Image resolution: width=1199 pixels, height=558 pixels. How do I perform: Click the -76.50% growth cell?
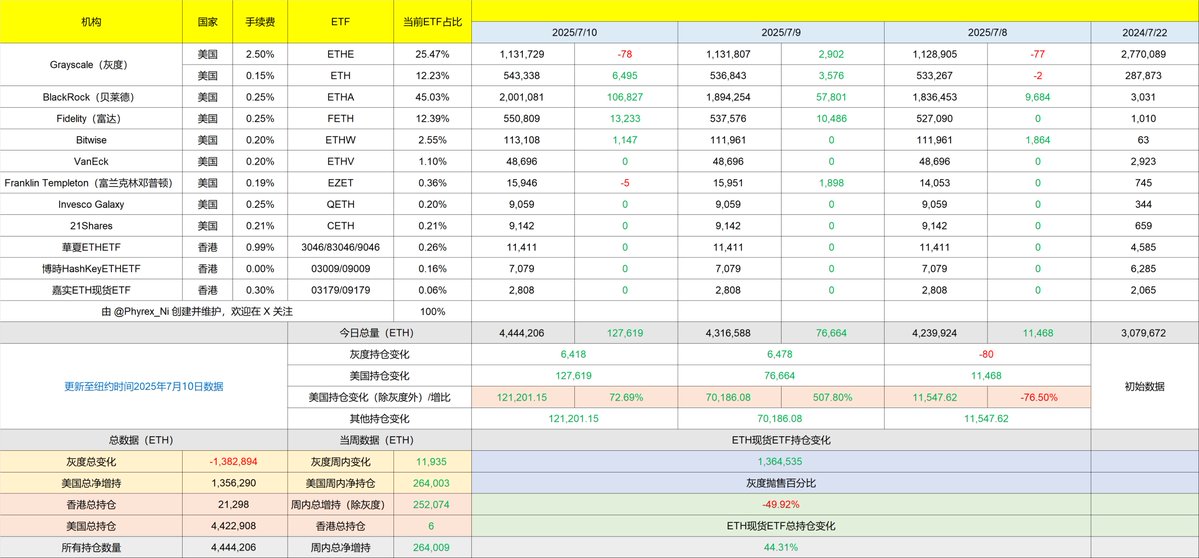pos(1039,397)
